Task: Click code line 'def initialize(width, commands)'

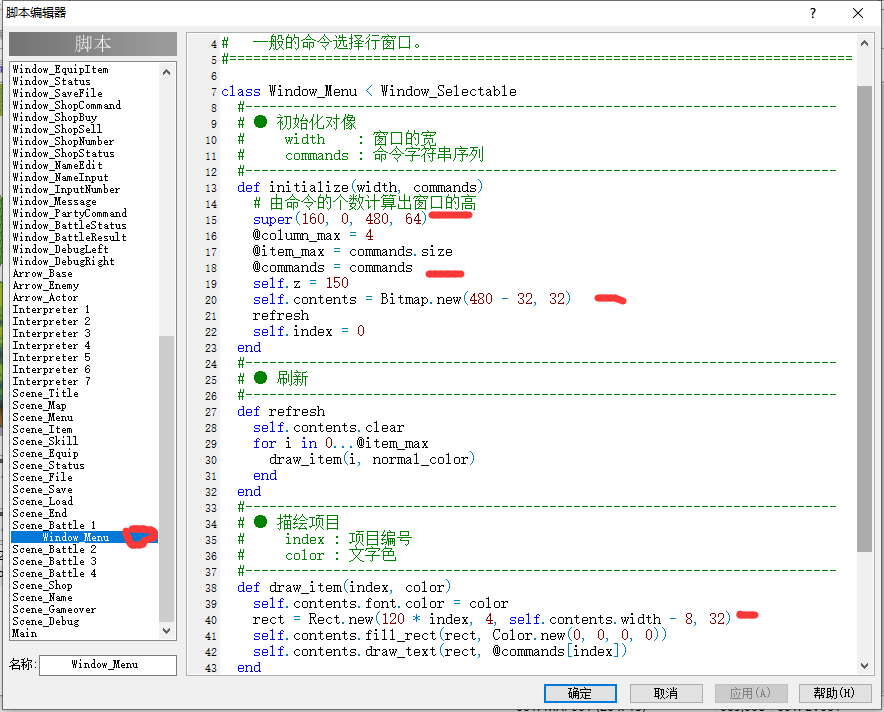Action: click(360, 187)
